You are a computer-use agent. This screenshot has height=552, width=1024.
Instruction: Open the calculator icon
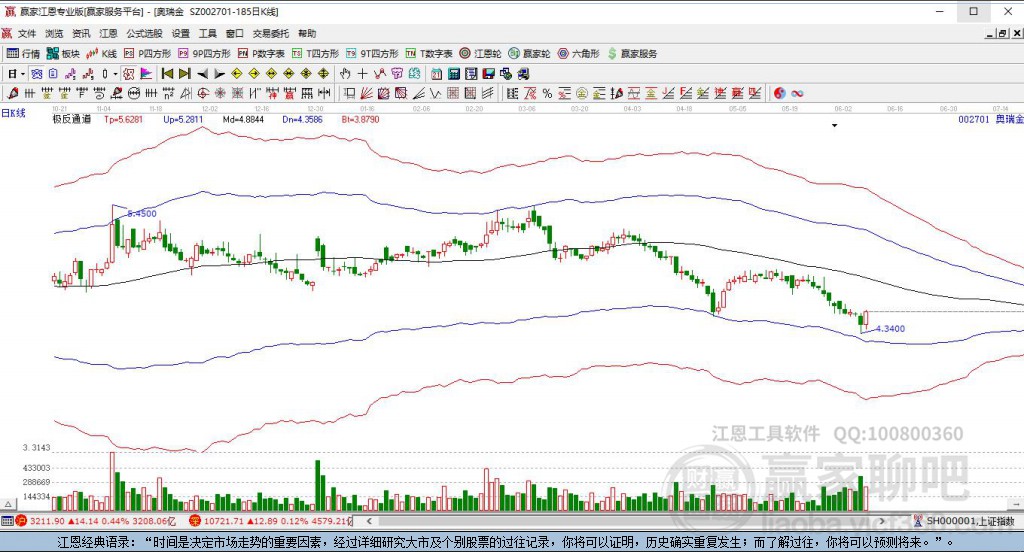[x=454, y=74]
